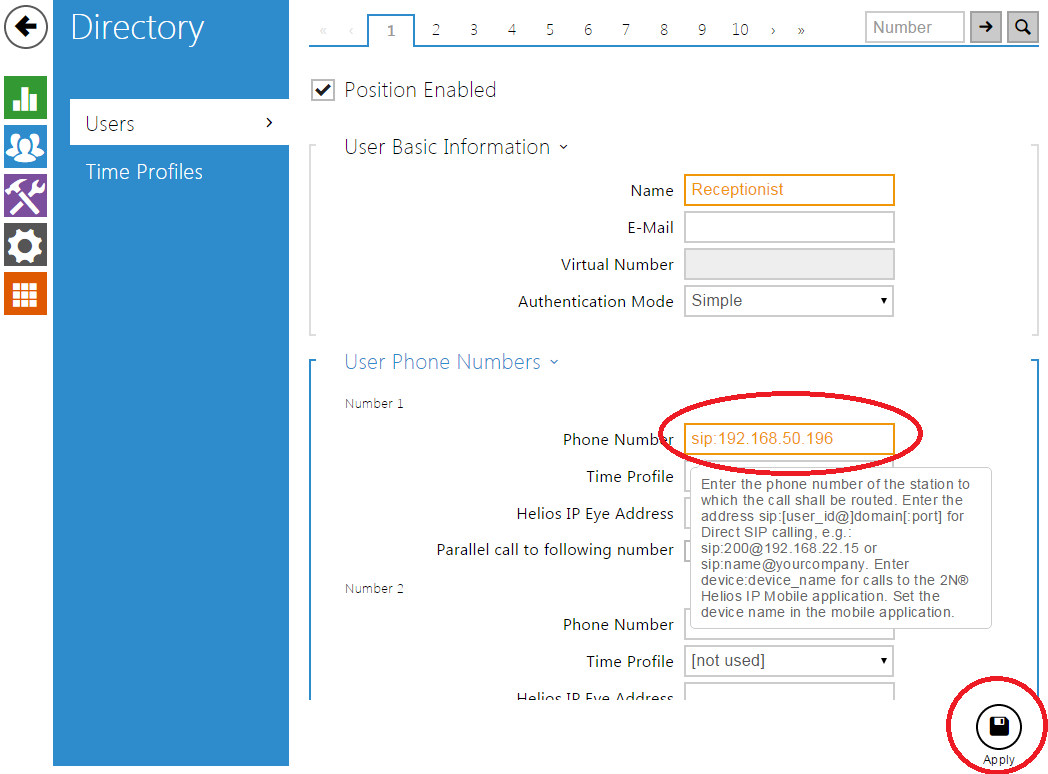
Task: Open the gray System gear icon
Action: tap(25, 244)
